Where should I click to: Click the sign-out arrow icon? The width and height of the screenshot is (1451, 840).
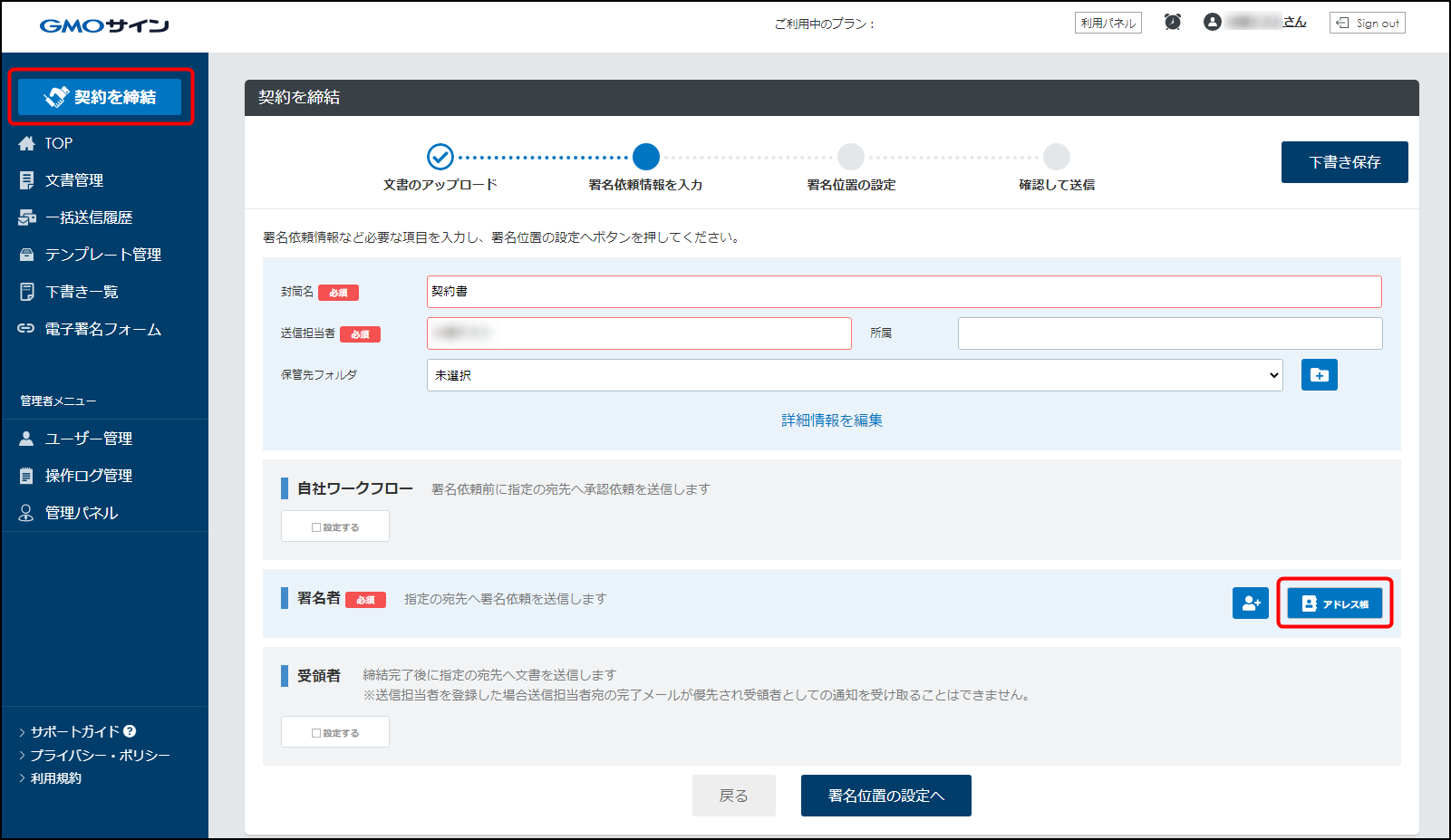coord(1342,23)
